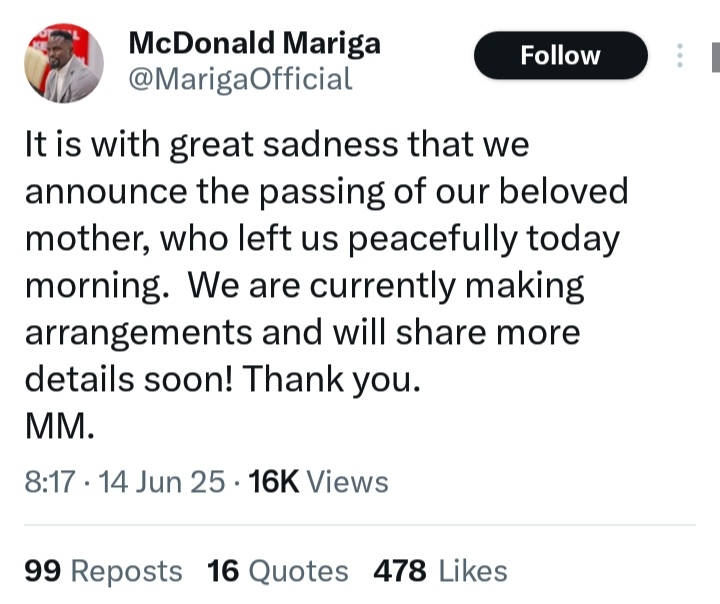View the 16 Quotes list
This screenshot has width=720, height=604.
pos(277,571)
